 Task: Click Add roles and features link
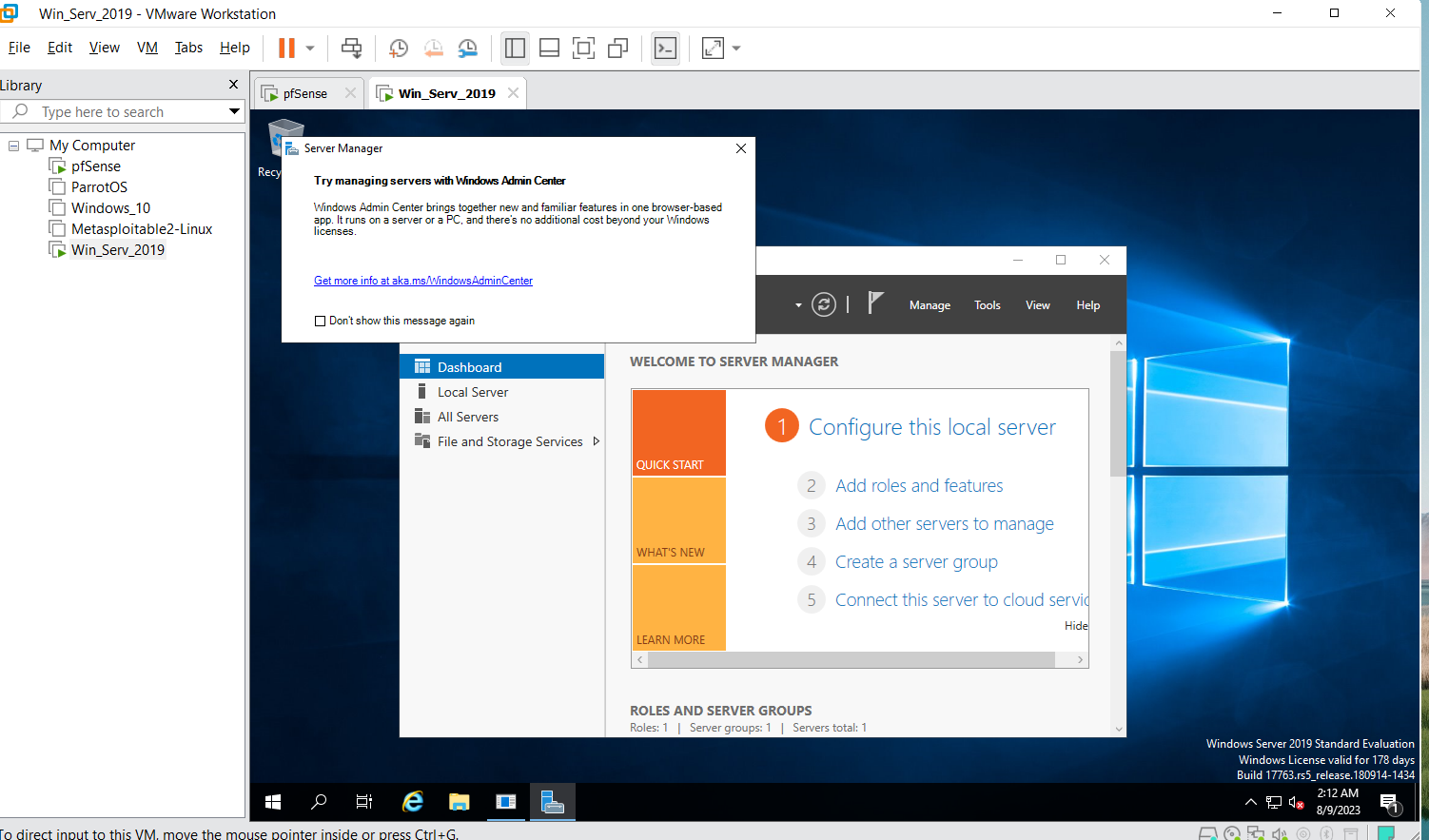click(919, 486)
